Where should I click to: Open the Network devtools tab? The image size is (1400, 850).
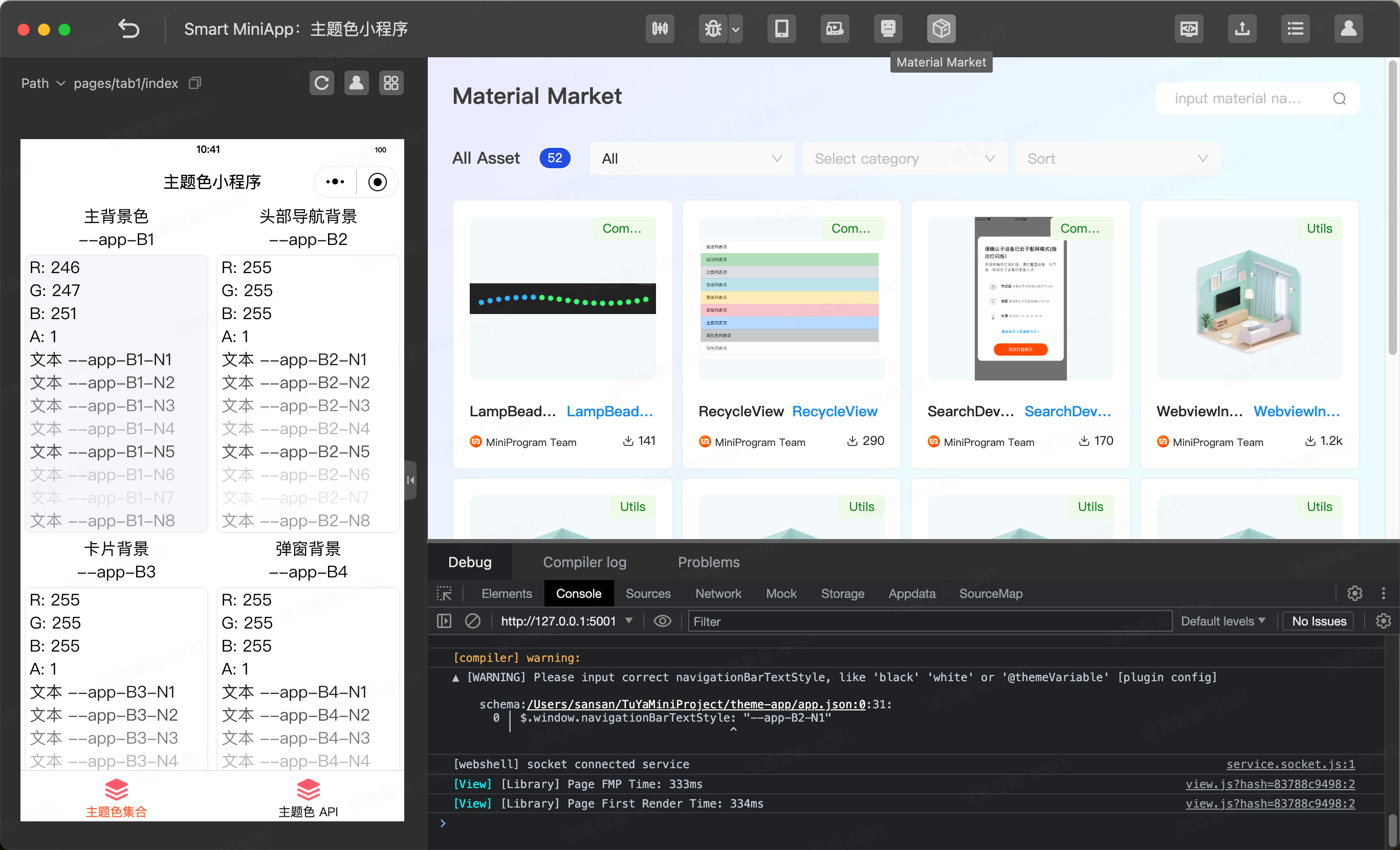click(718, 593)
